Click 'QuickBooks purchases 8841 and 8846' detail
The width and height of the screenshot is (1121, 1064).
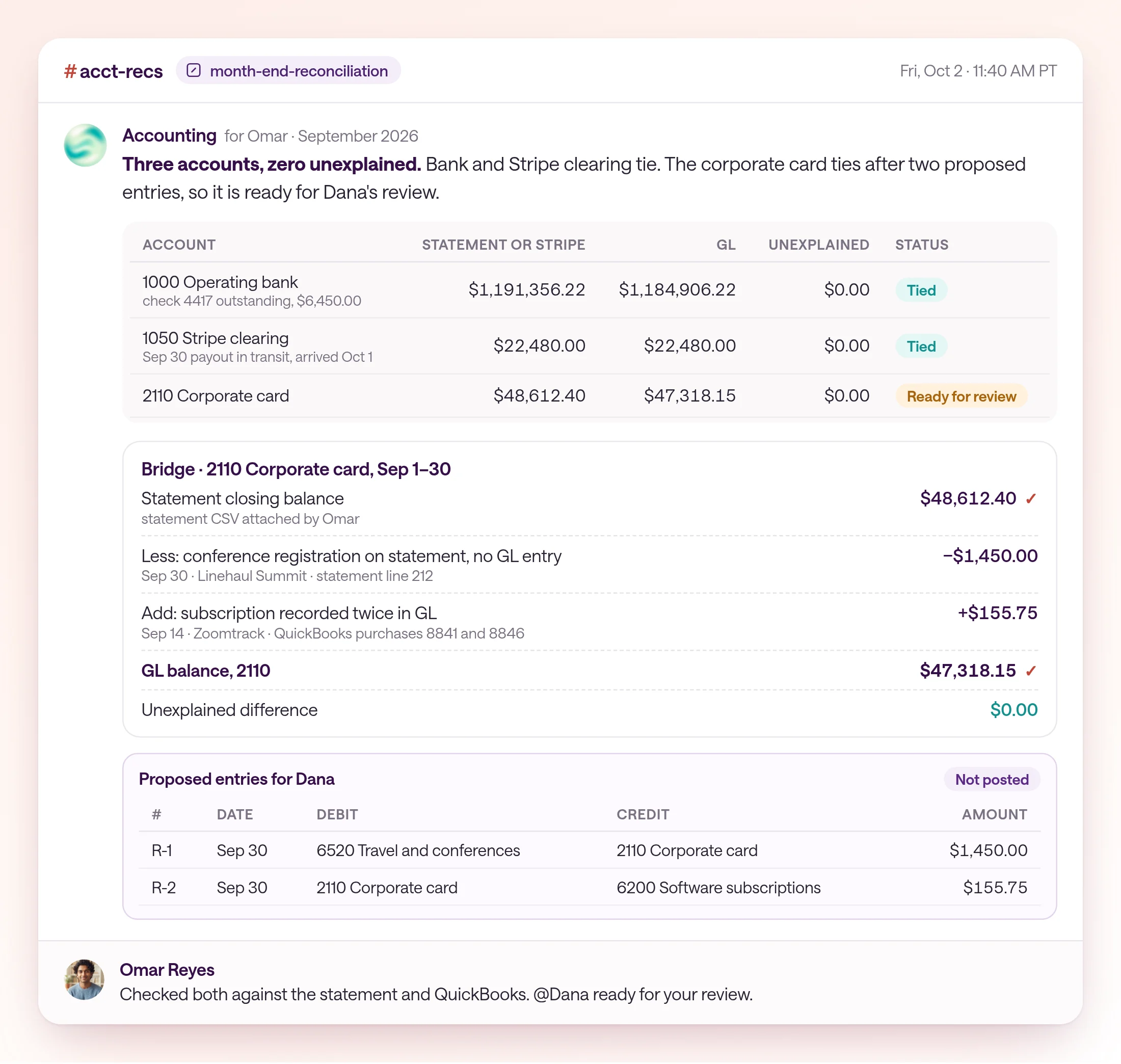[398, 634]
